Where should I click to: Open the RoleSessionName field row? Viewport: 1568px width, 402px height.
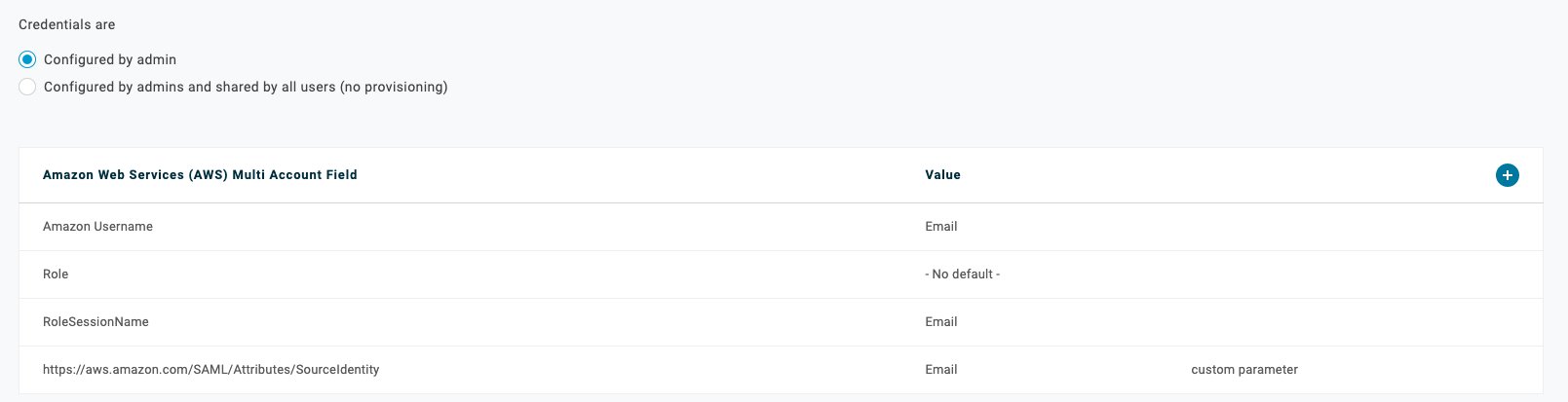(x=781, y=322)
